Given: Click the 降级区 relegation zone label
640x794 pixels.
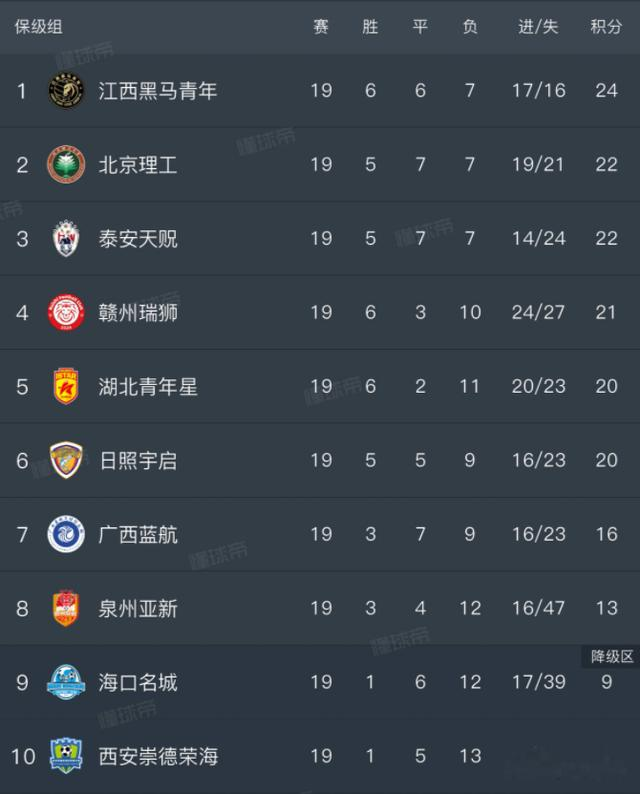Looking at the screenshot, I should coord(611,657).
